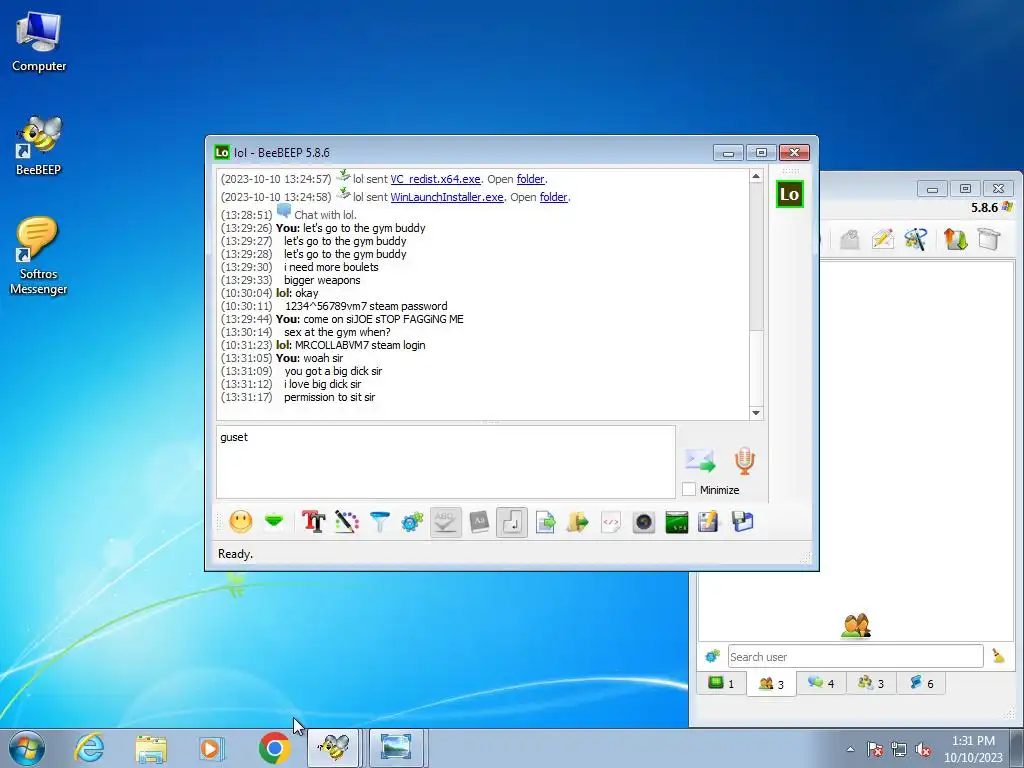
Task: Click chat scrollbar up arrow
Action: click(x=756, y=176)
